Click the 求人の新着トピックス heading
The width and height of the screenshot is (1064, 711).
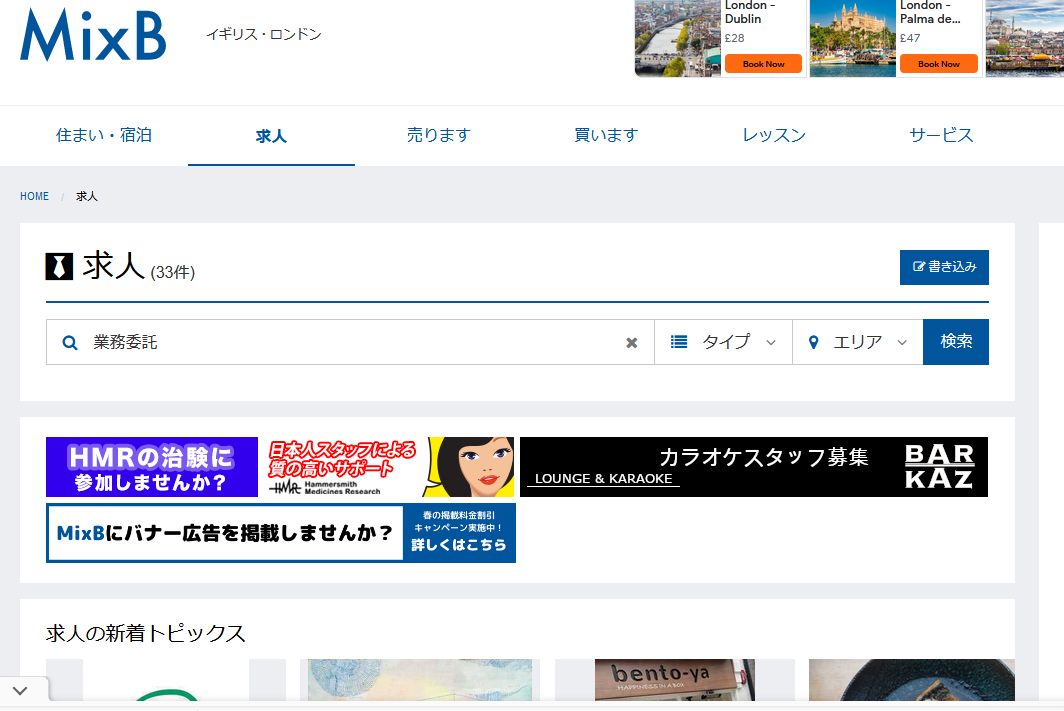tap(145, 633)
